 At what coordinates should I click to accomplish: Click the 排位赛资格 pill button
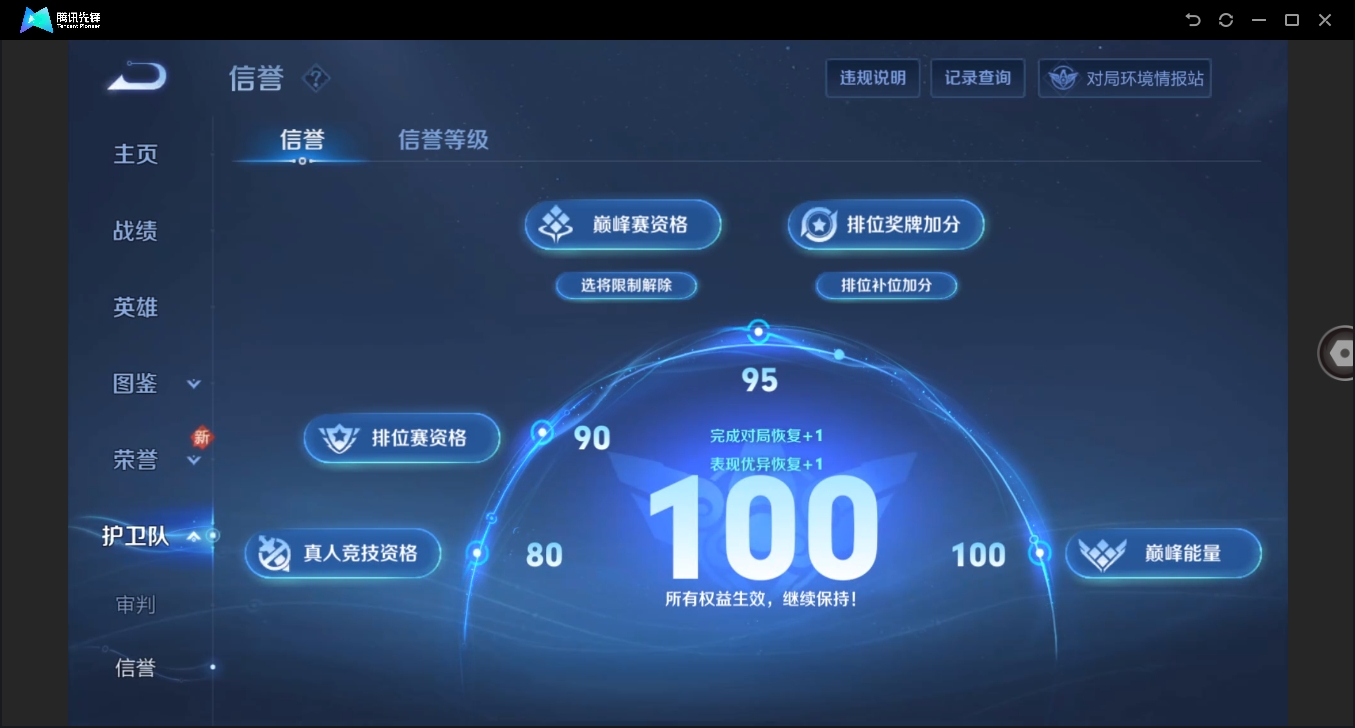point(402,438)
